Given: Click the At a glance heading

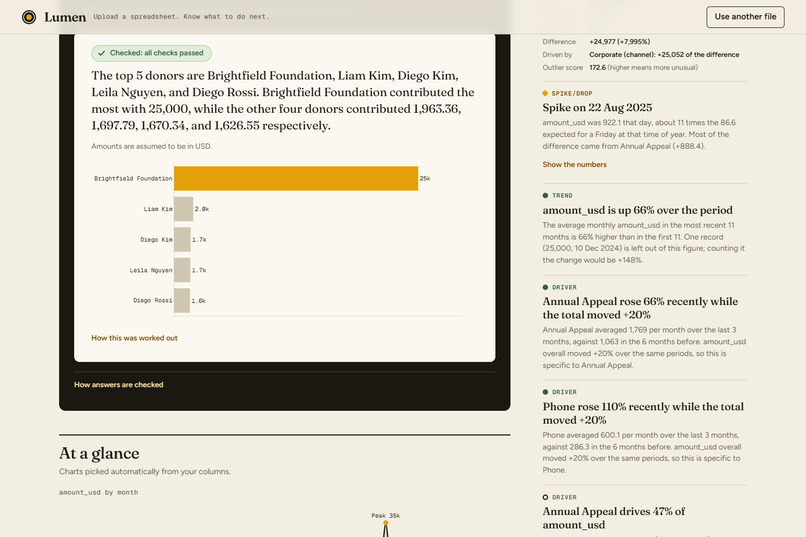Looking at the screenshot, I should (99, 453).
